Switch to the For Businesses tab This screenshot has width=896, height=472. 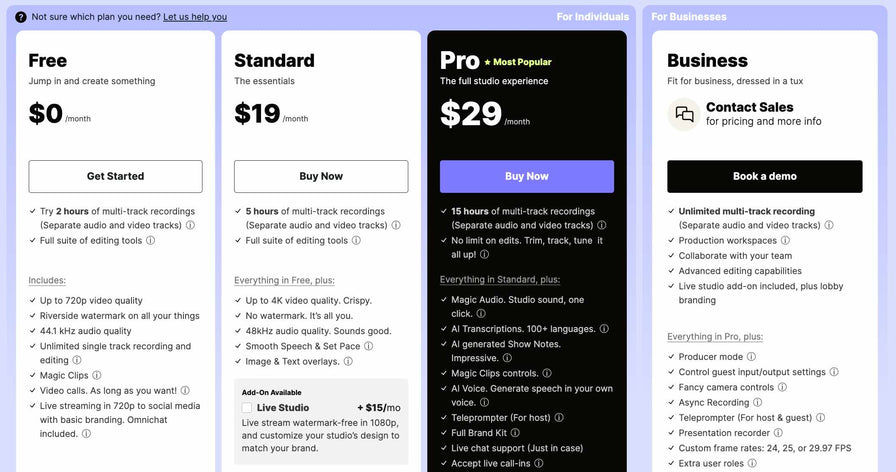(689, 16)
